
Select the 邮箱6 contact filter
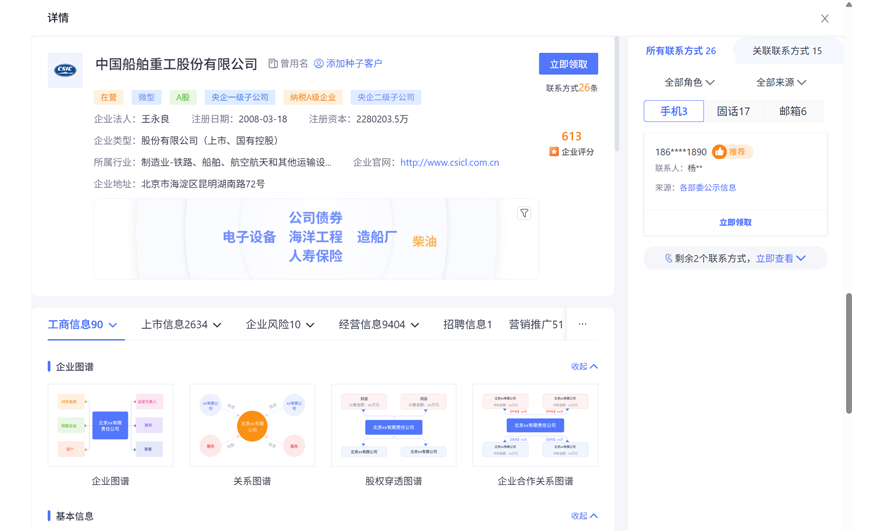[793, 111]
